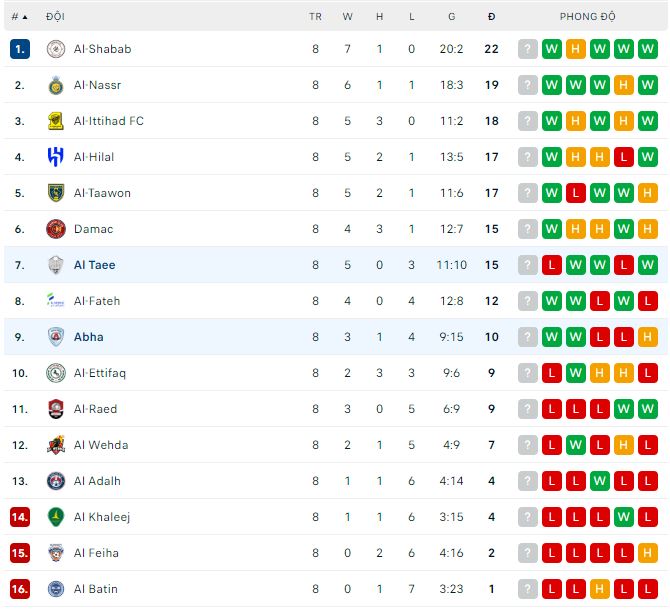Open the Al-Taawon team link

(x=102, y=193)
